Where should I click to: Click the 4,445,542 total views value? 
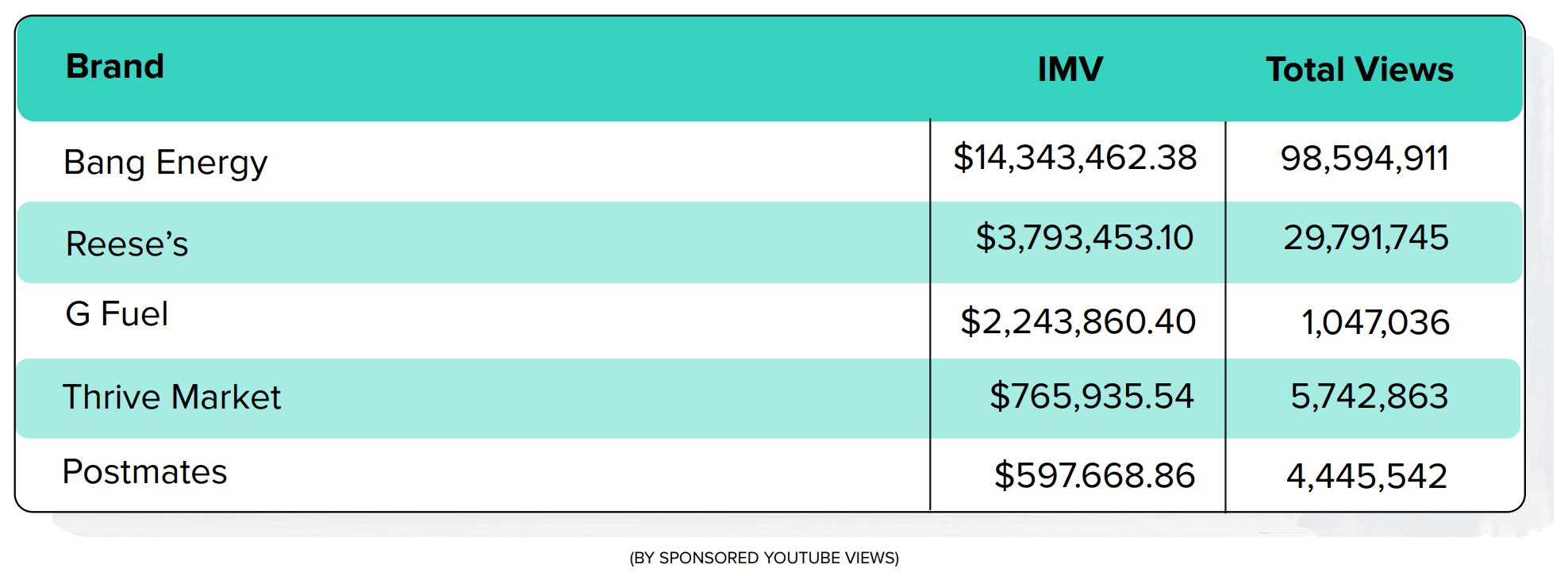point(1367,476)
